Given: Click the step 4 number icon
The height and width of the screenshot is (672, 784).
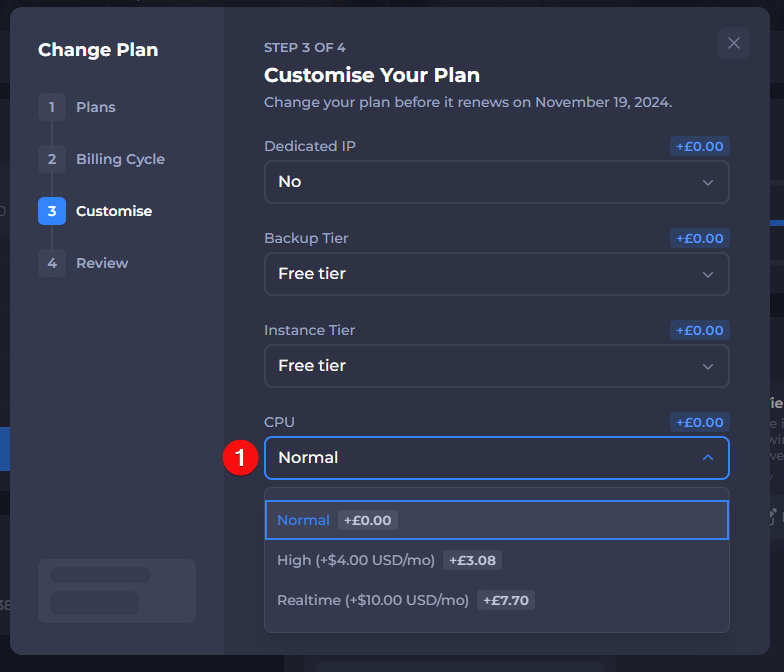Looking at the screenshot, I should (x=52, y=263).
